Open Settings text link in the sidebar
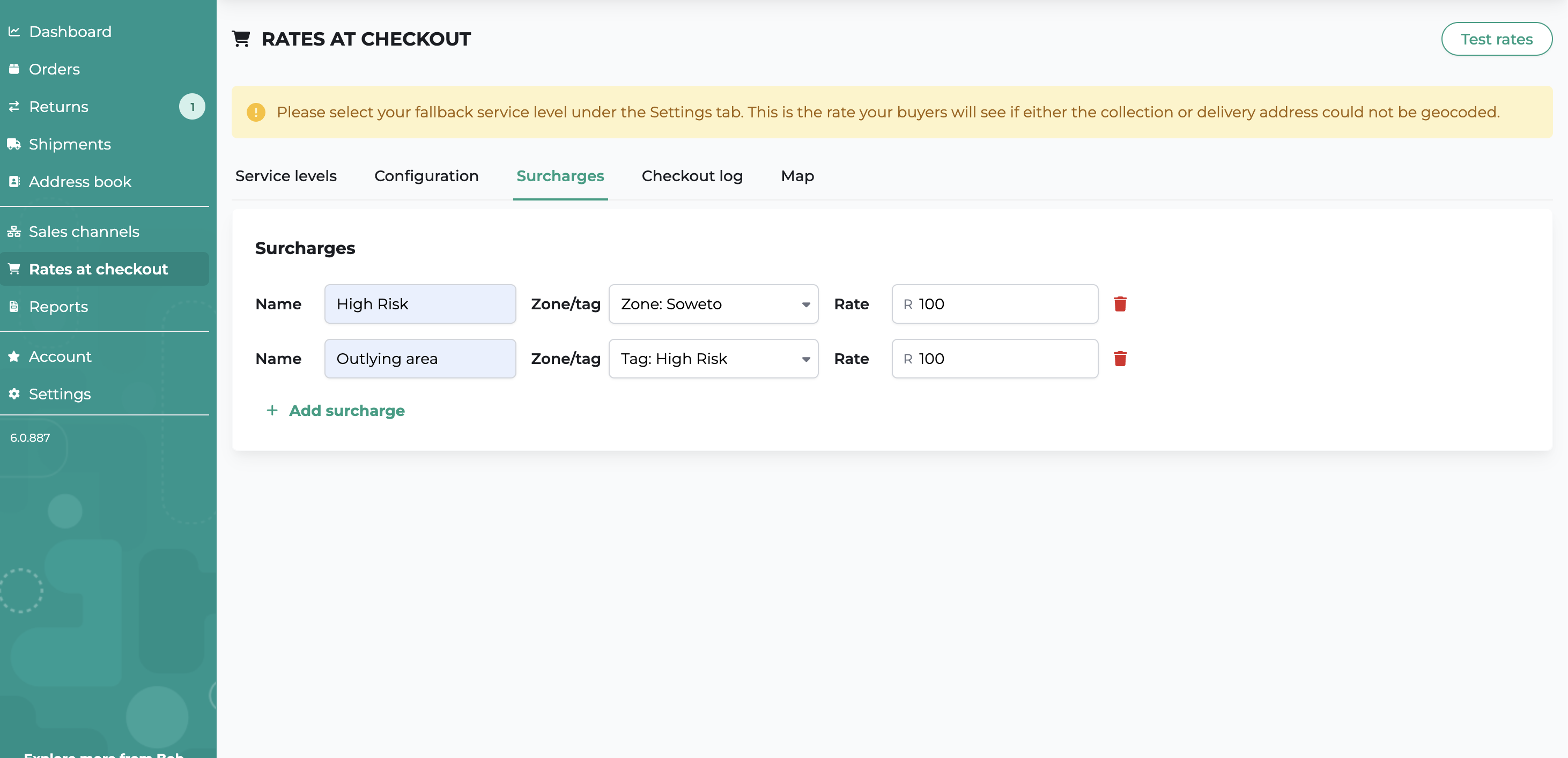Viewport: 1568px width, 758px height. (x=60, y=394)
